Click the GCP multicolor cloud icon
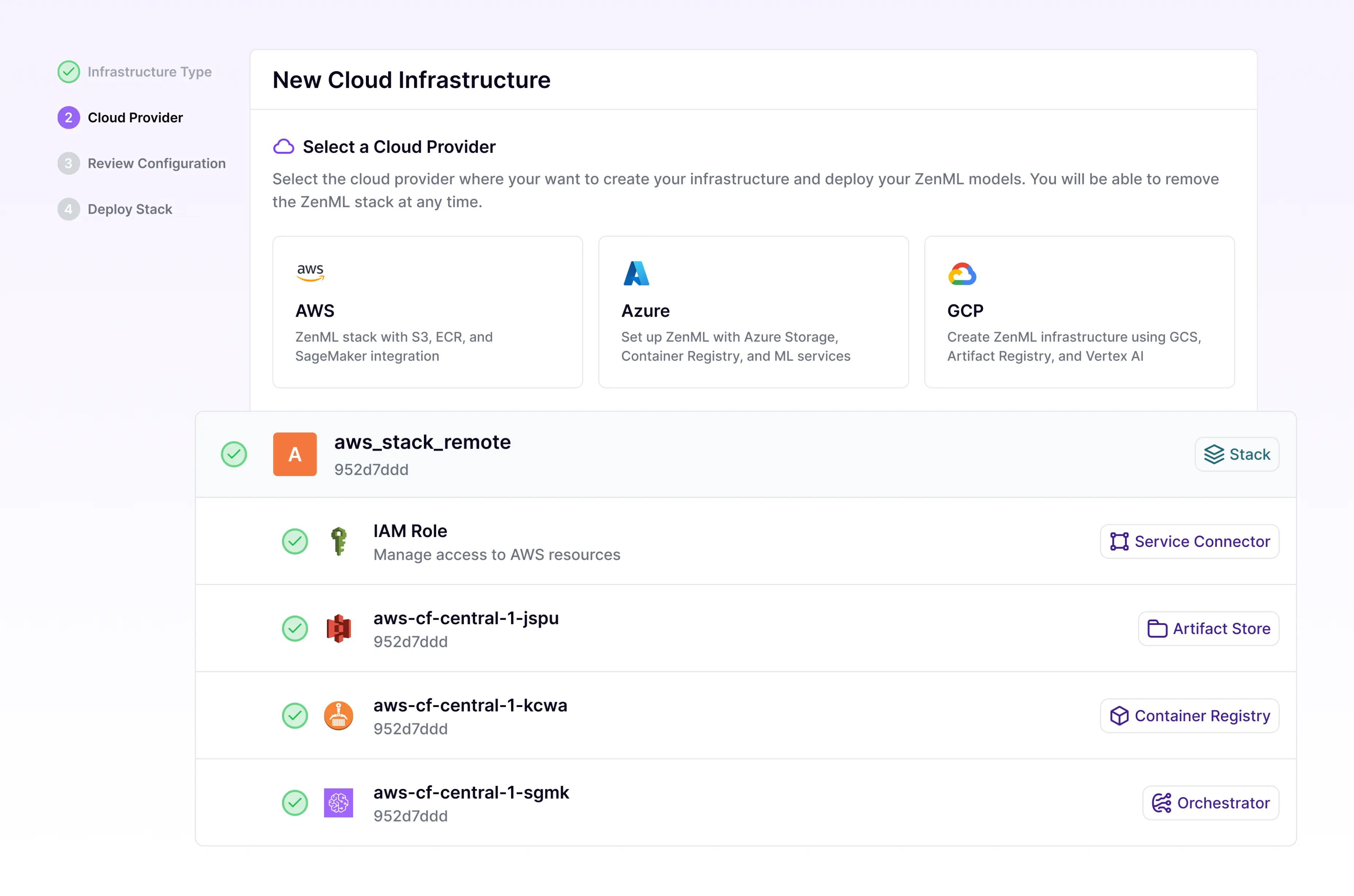 coord(962,273)
